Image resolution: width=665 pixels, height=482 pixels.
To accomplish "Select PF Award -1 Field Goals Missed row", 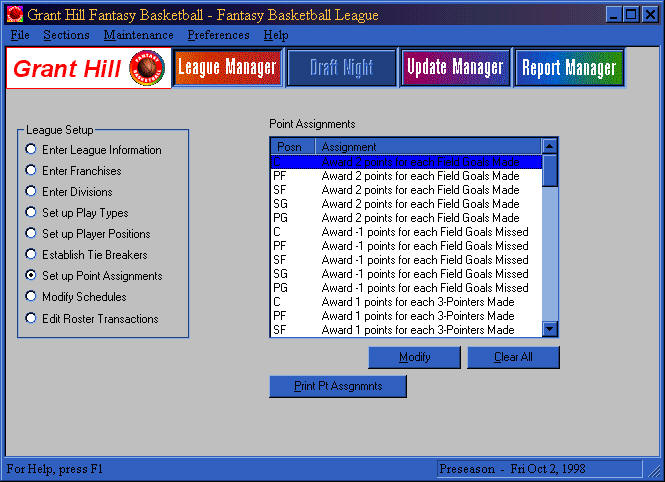I will tap(406, 246).
